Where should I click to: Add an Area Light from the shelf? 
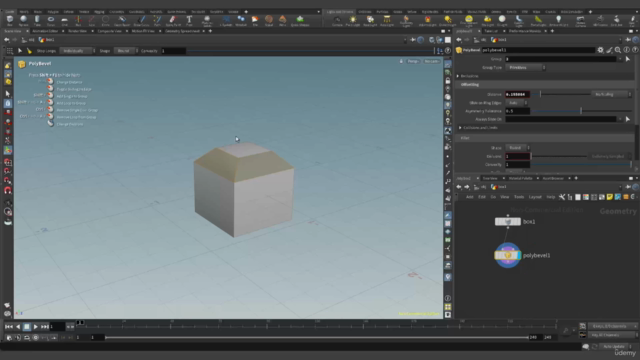387,20
